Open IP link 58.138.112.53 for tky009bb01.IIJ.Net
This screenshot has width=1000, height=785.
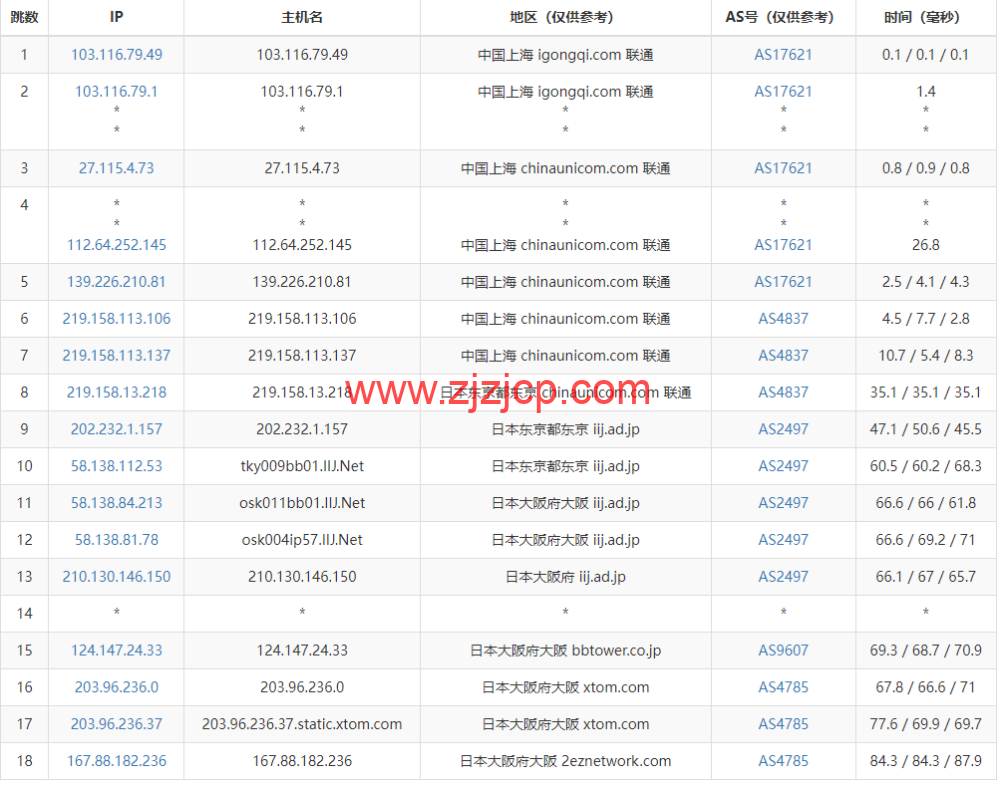(x=116, y=466)
